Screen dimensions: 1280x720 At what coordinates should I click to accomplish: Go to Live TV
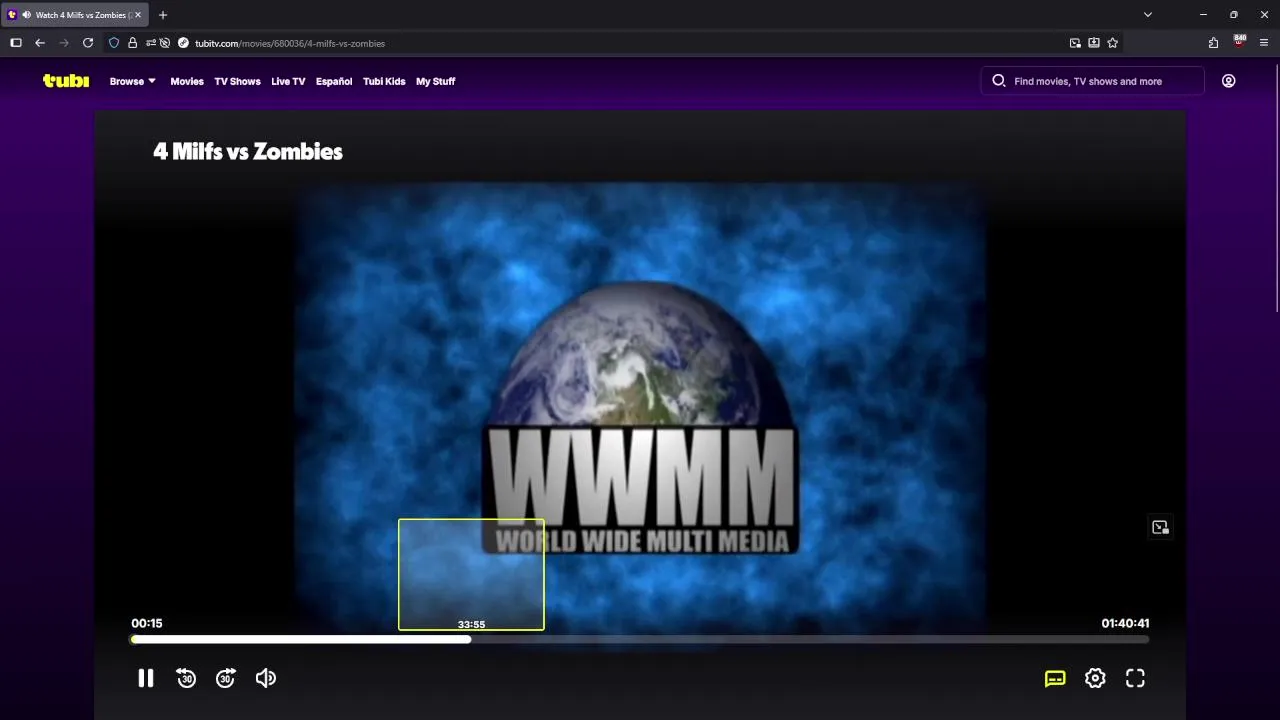pos(288,81)
